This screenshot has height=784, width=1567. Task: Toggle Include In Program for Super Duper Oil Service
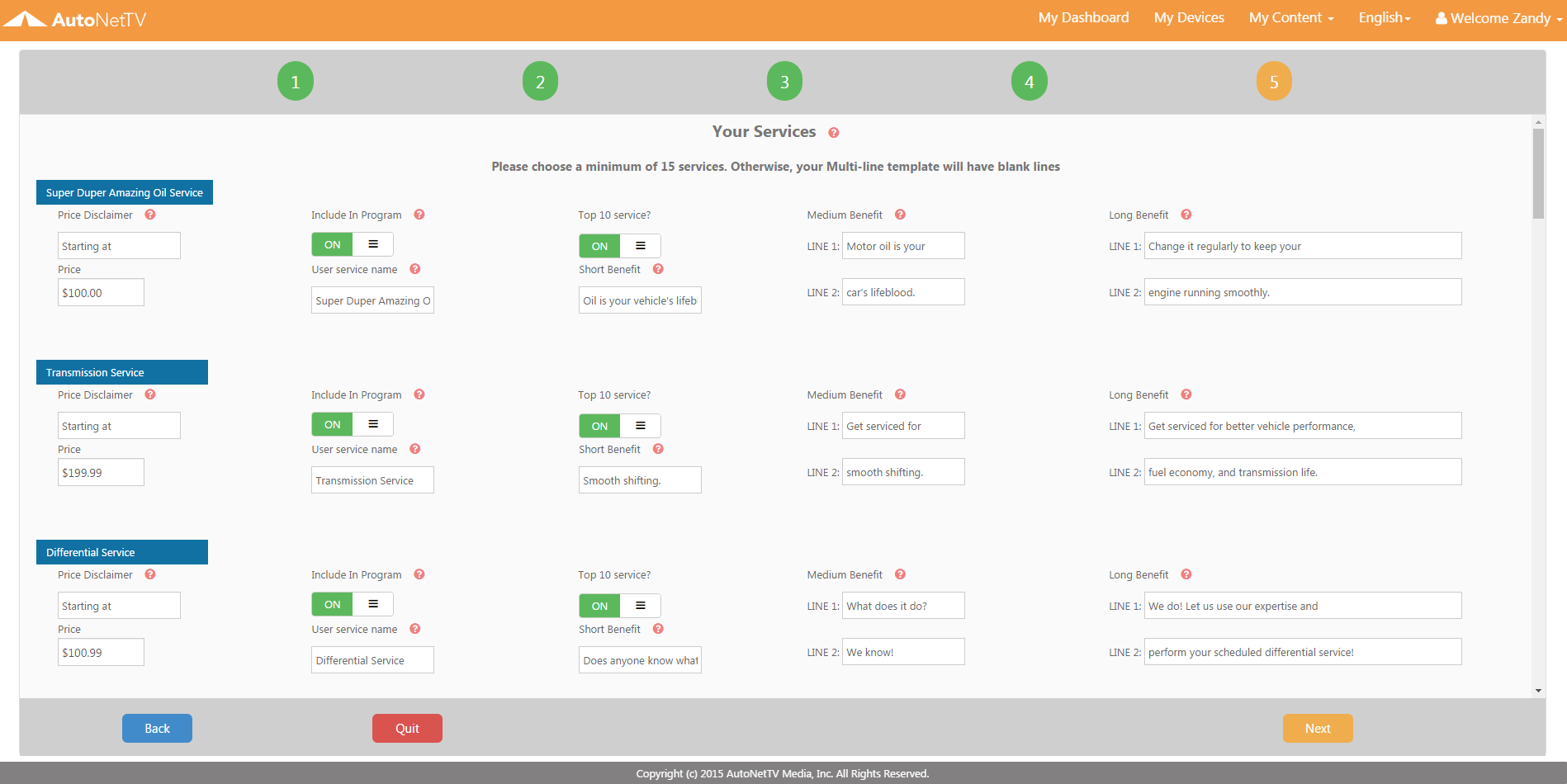click(x=353, y=244)
